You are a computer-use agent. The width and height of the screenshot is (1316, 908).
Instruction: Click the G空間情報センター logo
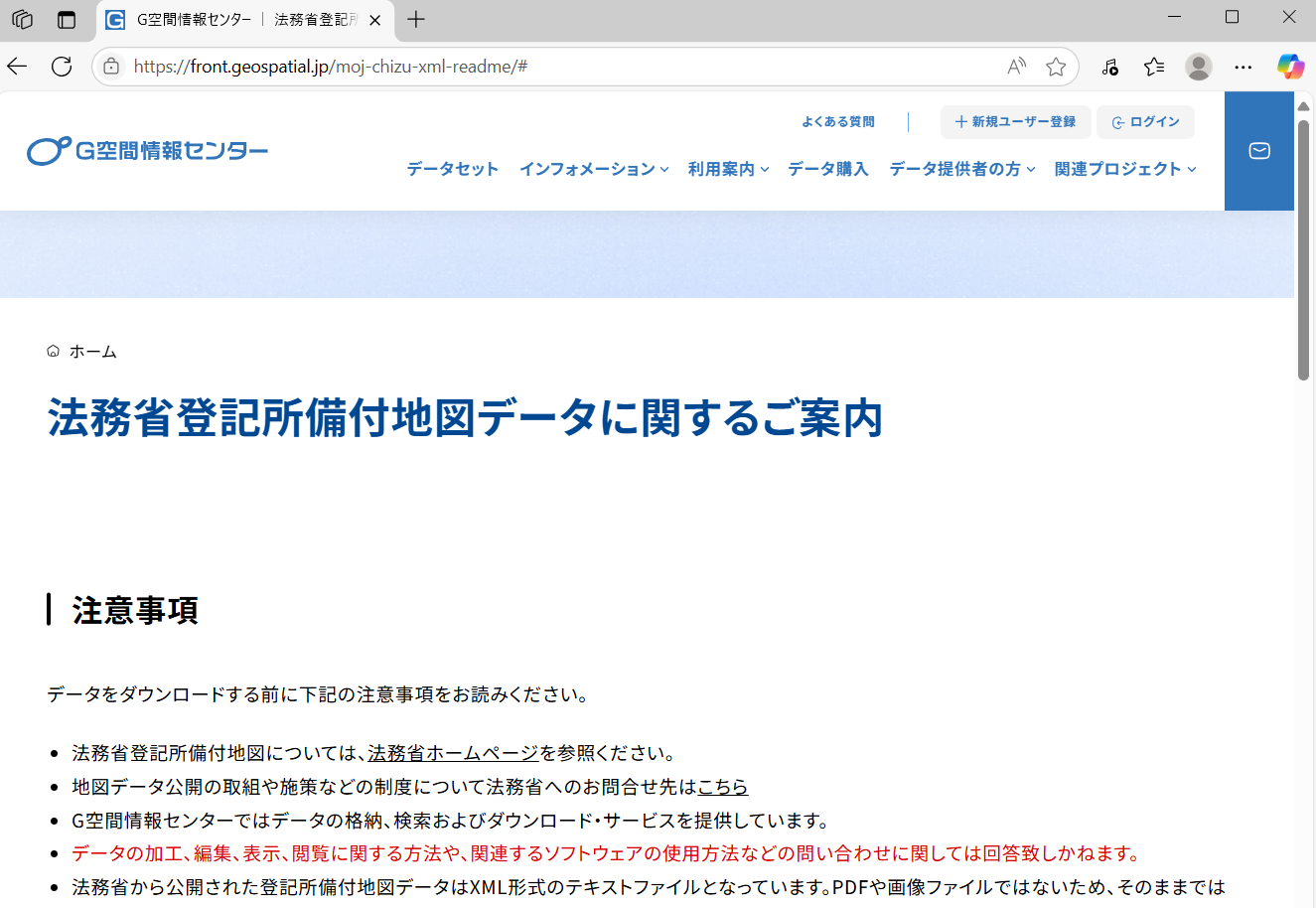[148, 151]
